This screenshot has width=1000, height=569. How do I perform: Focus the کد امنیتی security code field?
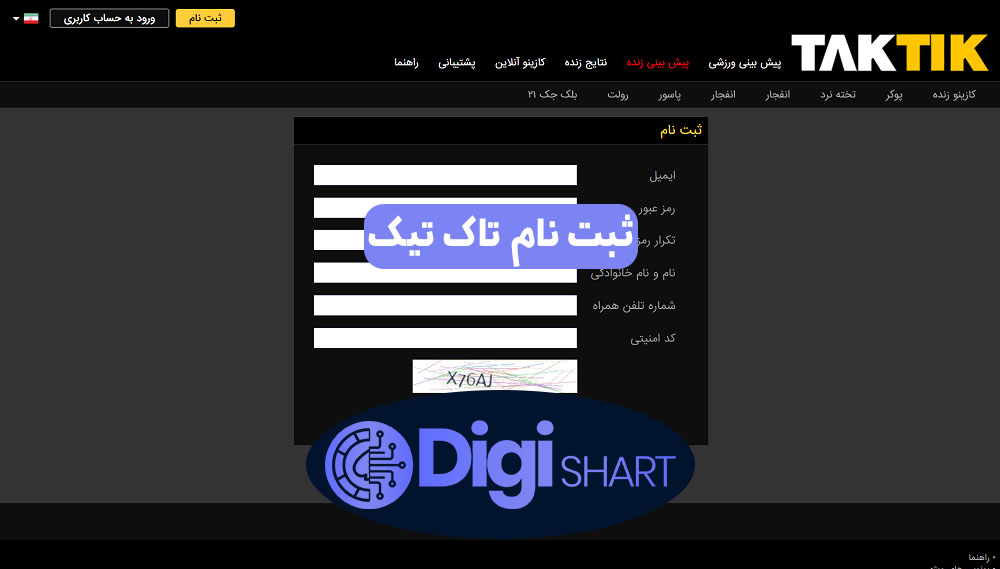[x=445, y=338]
